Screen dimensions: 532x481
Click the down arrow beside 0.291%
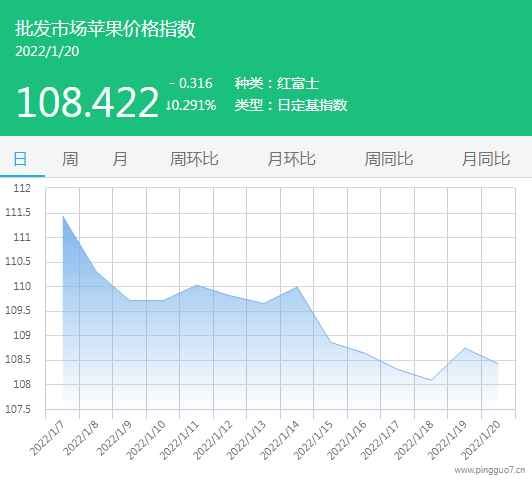(168, 106)
